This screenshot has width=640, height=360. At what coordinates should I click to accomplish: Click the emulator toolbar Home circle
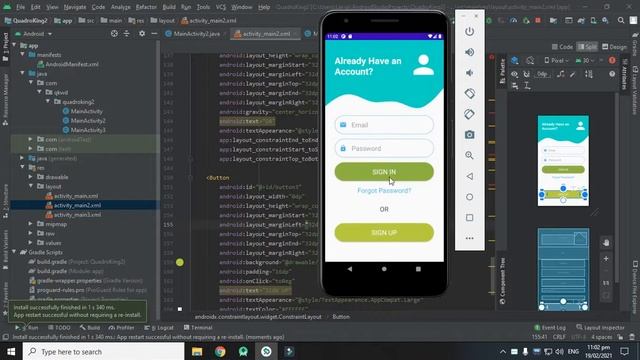[469, 197]
